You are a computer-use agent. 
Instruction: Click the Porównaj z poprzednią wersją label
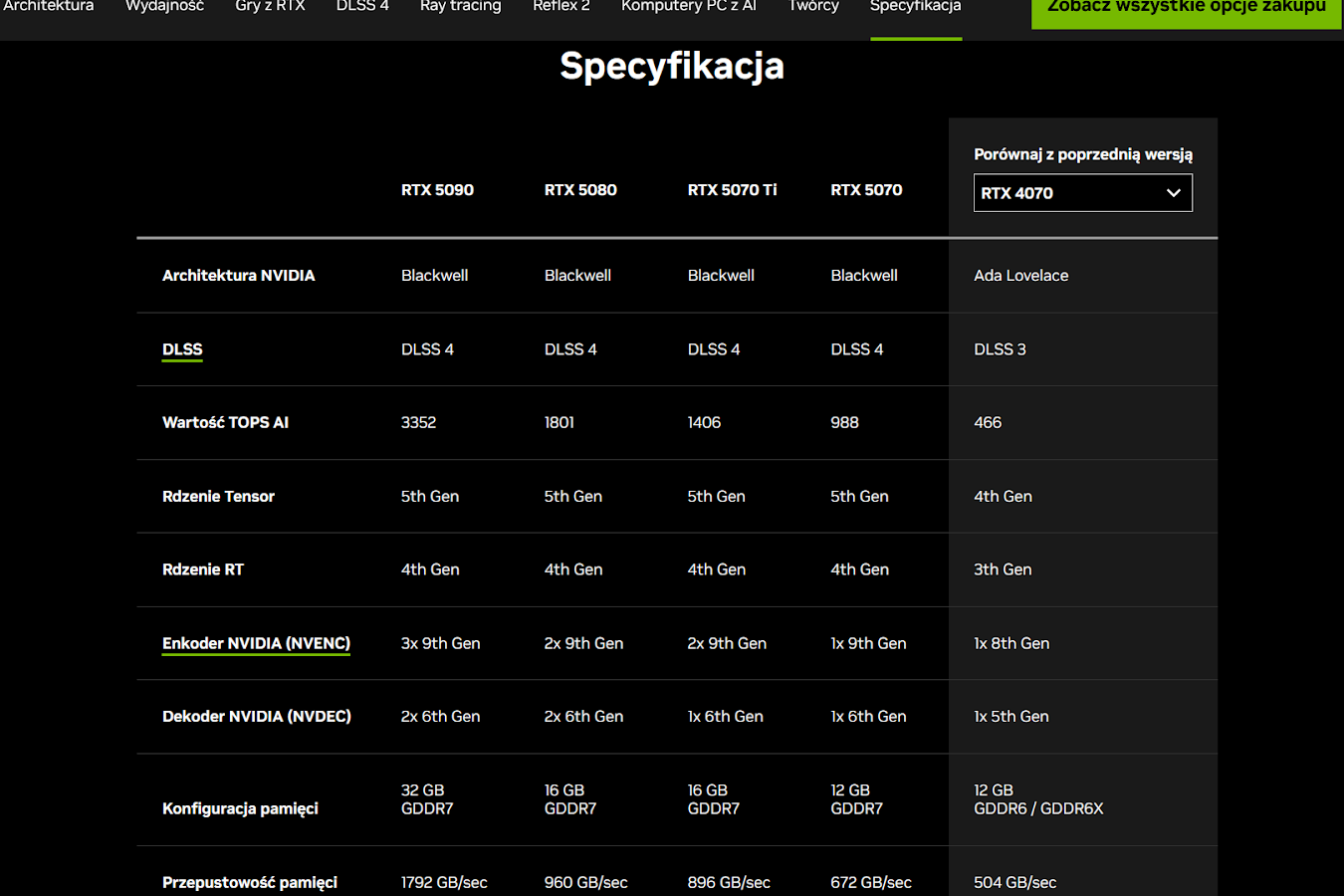tap(1083, 154)
